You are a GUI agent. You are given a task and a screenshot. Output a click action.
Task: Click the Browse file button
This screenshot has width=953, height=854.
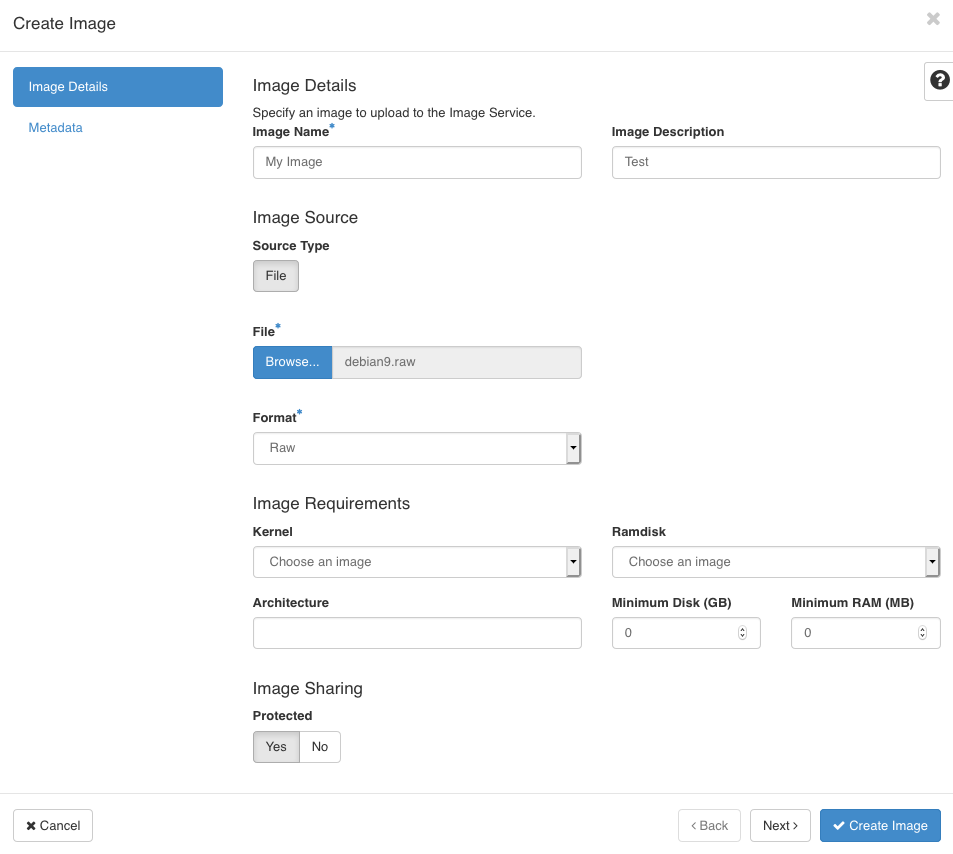[x=292, y=362]
